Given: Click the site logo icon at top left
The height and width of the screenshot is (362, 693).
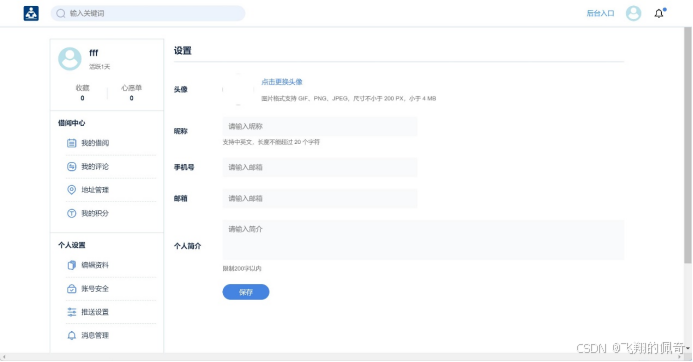Looking at the screenshot, I should [31, 13].
